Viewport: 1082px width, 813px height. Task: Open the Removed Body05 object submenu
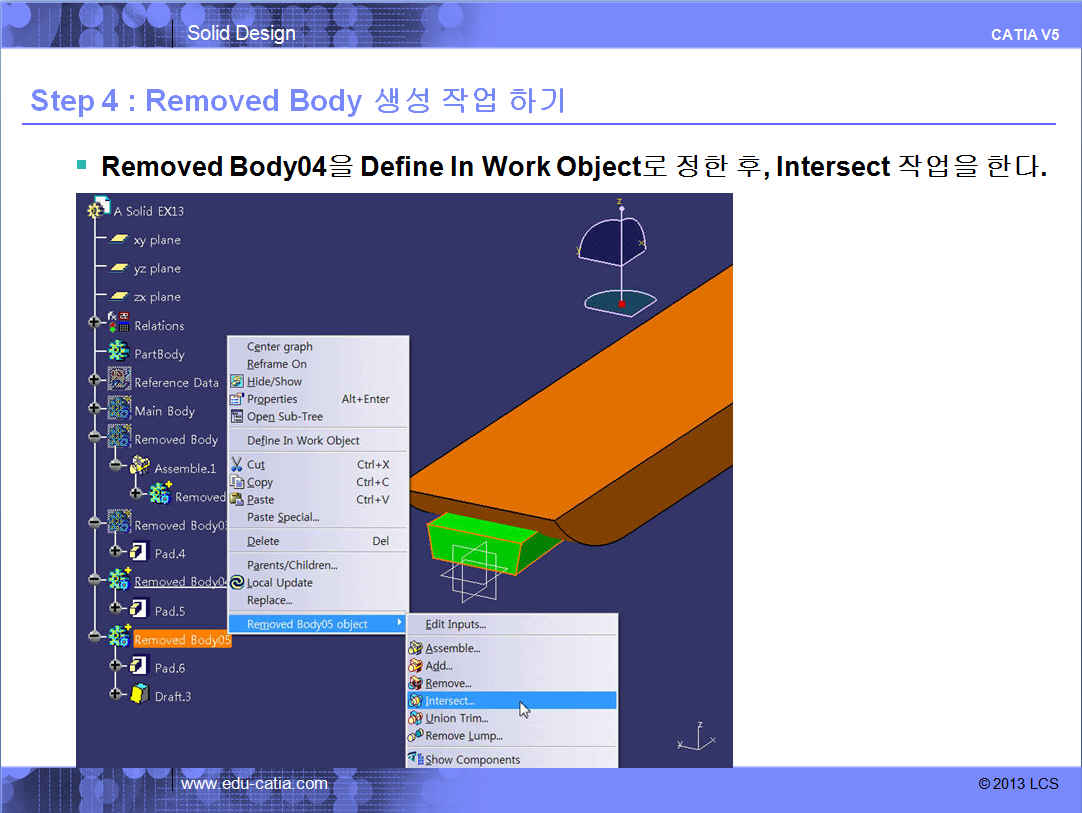[317, 624]
